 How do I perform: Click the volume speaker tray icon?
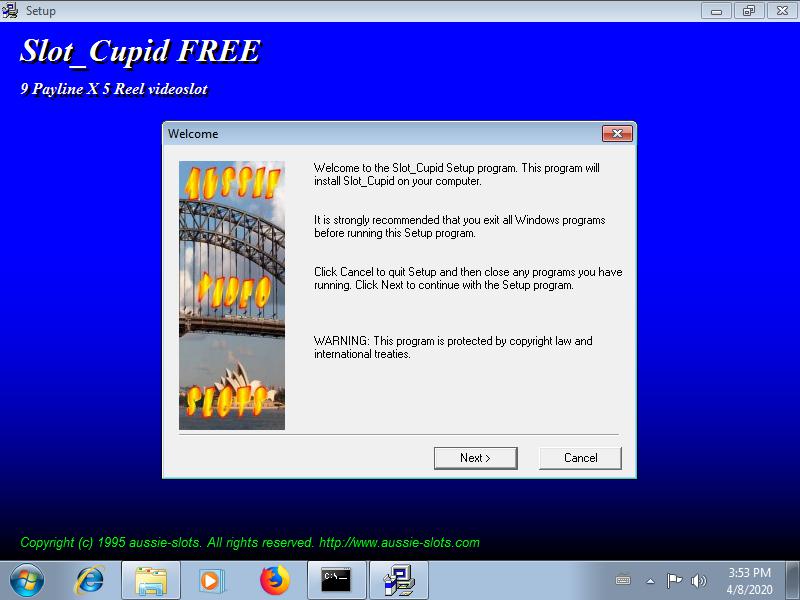pyautogui.click(x=698, y=580)
